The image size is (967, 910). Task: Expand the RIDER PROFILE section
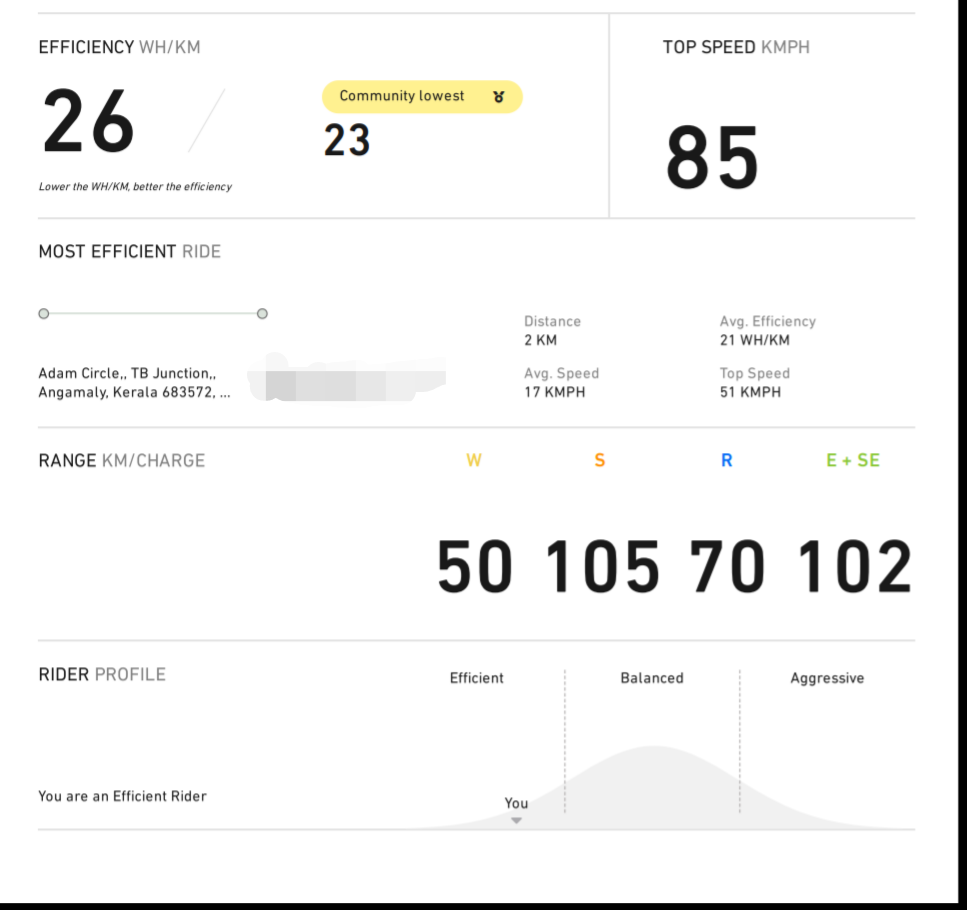(100, 674)
